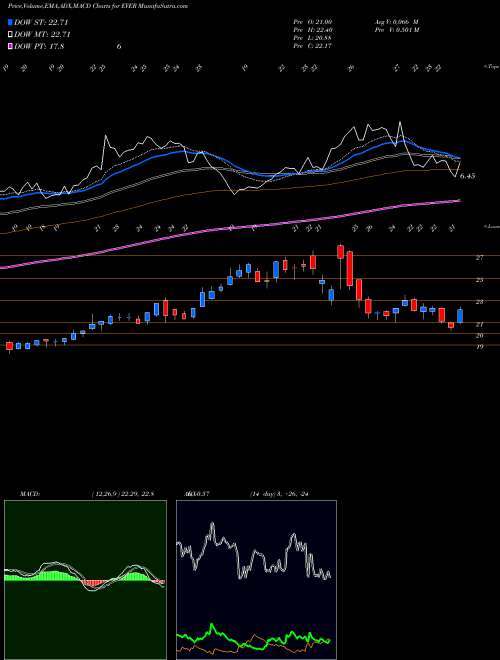500x660 pixels.
Task: Click the thick magenta long-term average line
Action: (231, 228)
